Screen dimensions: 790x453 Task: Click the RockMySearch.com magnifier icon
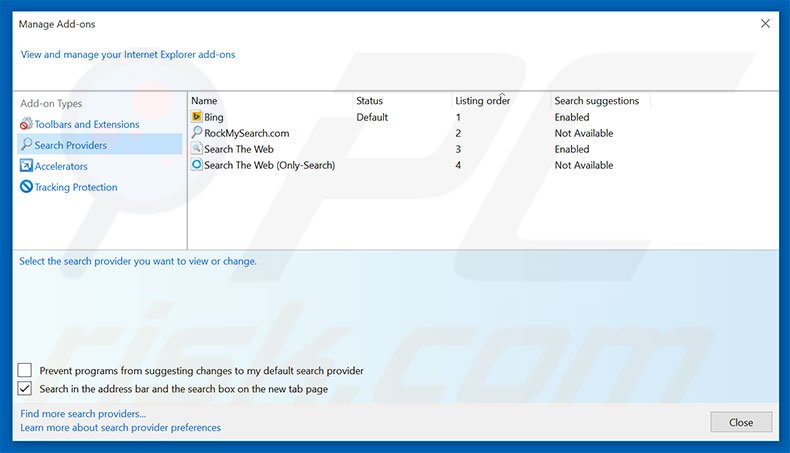pyautogui.click(x=196, y=133)
